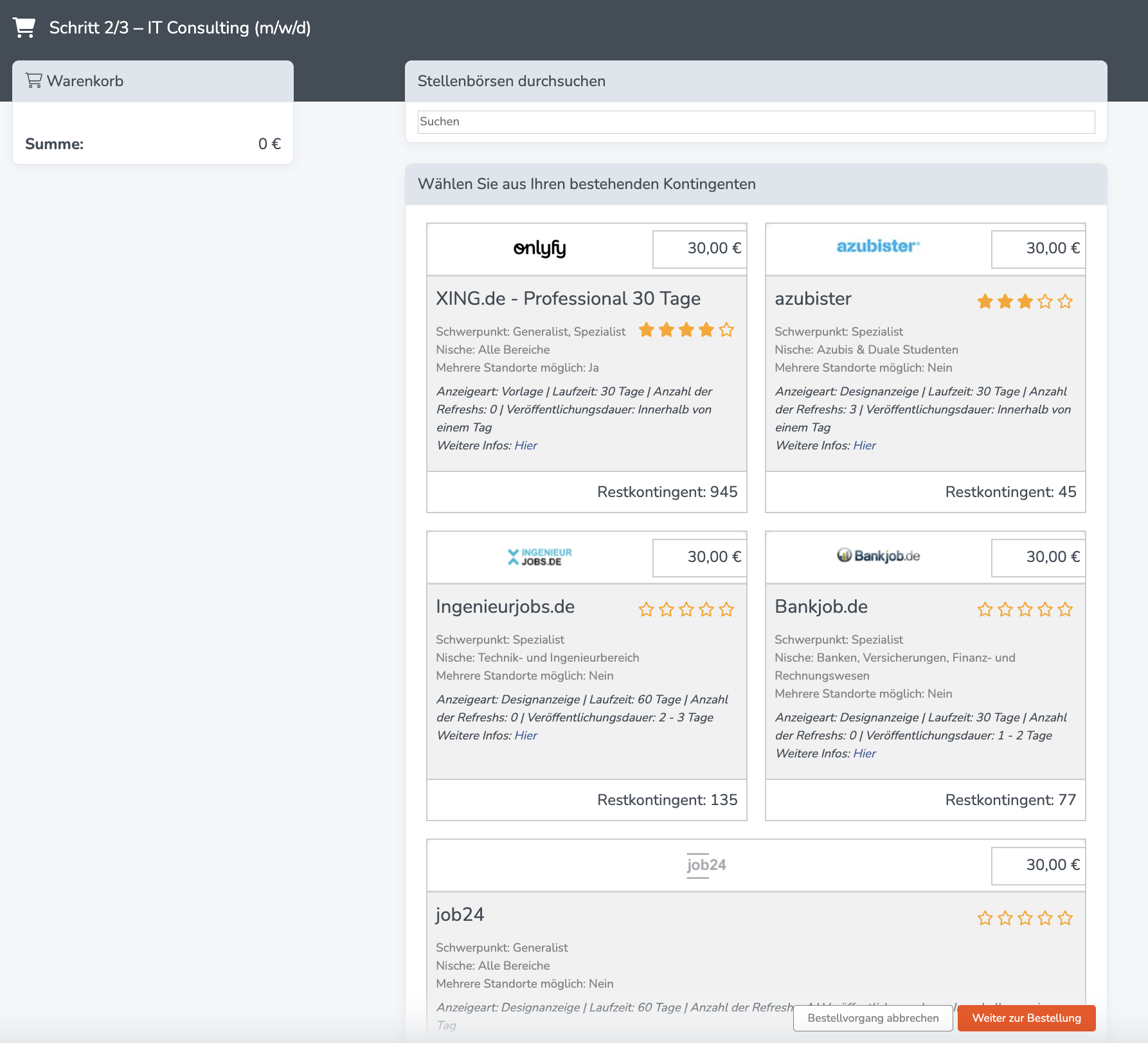Image resolution: width=1148 pixels, height=1043 pixels.
Task: Click Restkontingent: 945 text
Action: pyautogui.click(x=667, y=492)
